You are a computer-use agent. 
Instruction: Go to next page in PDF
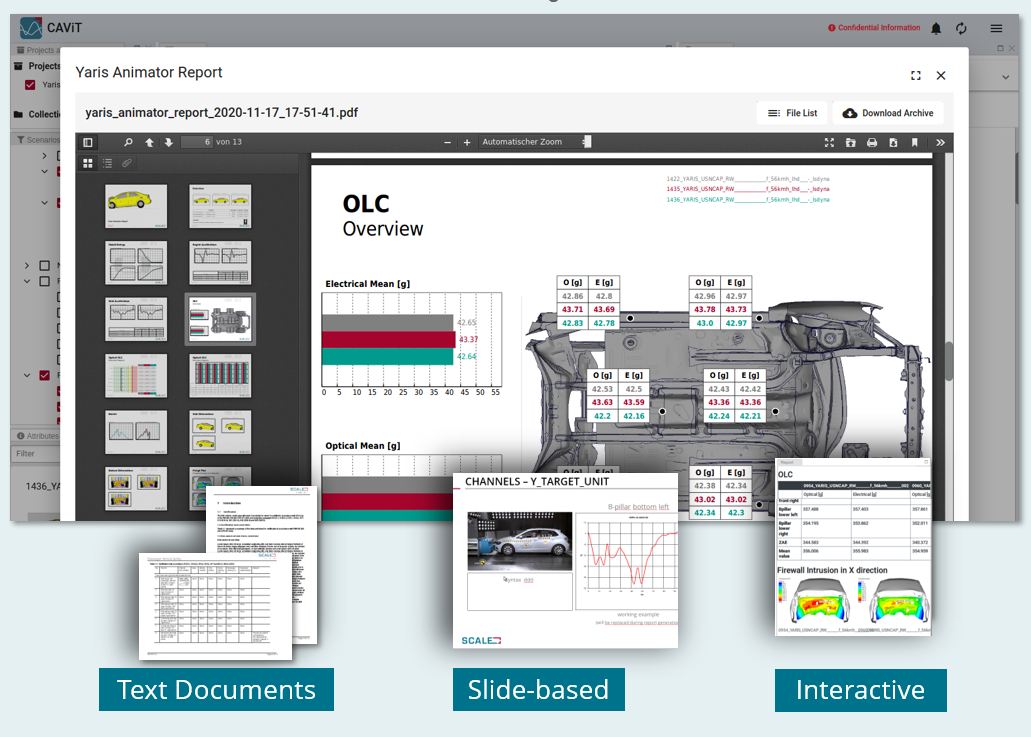pyautogui.click(x=169, y=142)
